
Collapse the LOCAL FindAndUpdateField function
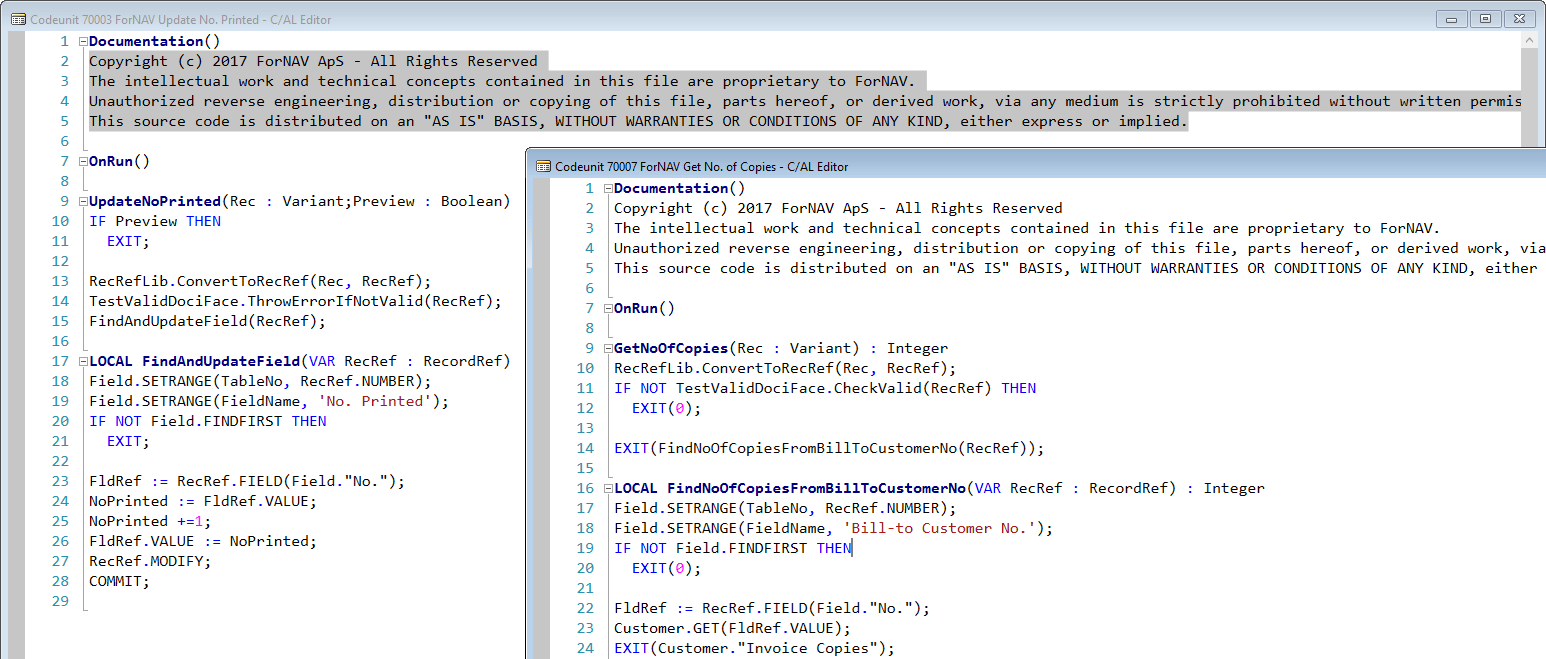pyautogui.click(x=83, y=362)
